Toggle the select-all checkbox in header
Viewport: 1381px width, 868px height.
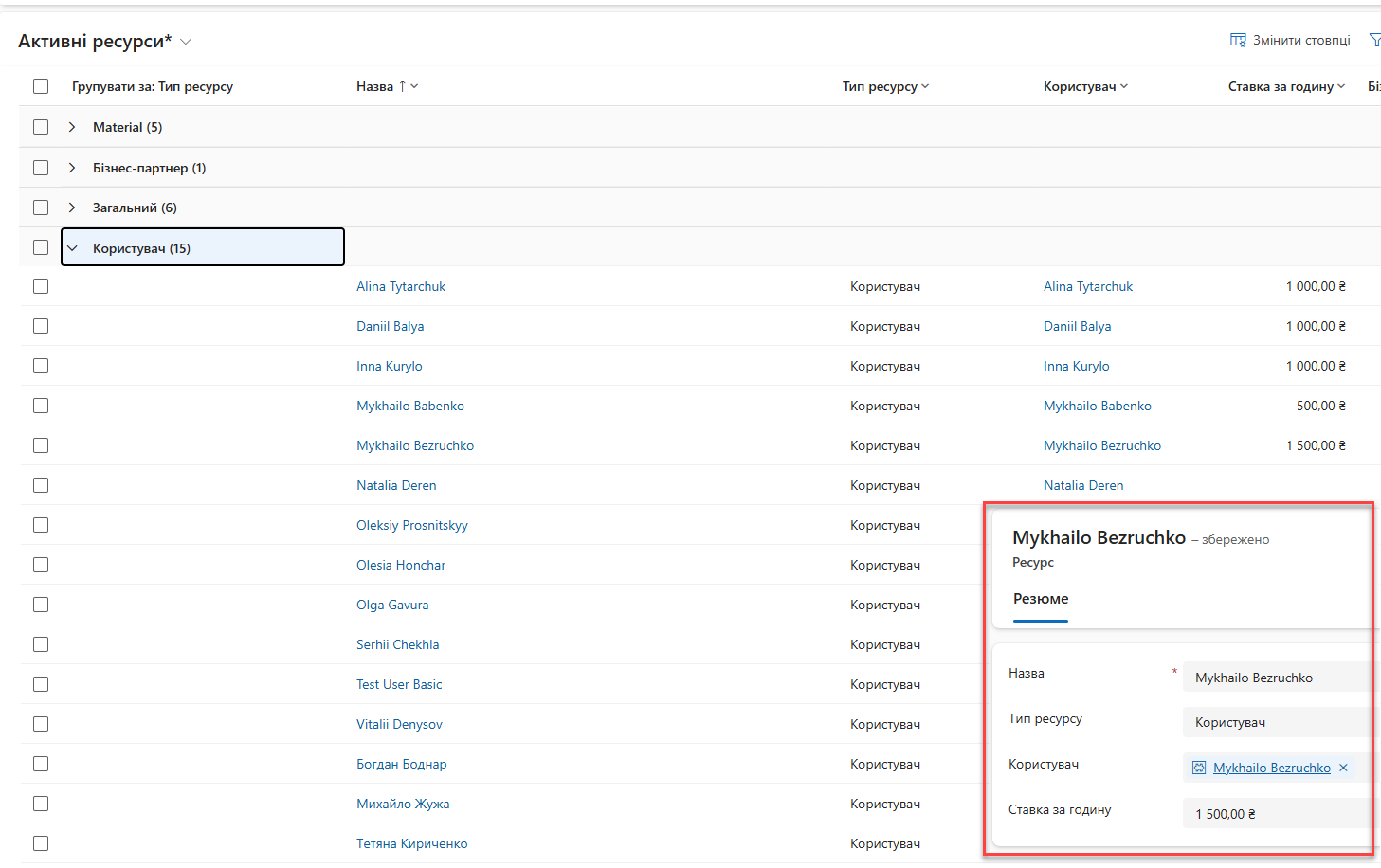[41, 86]
